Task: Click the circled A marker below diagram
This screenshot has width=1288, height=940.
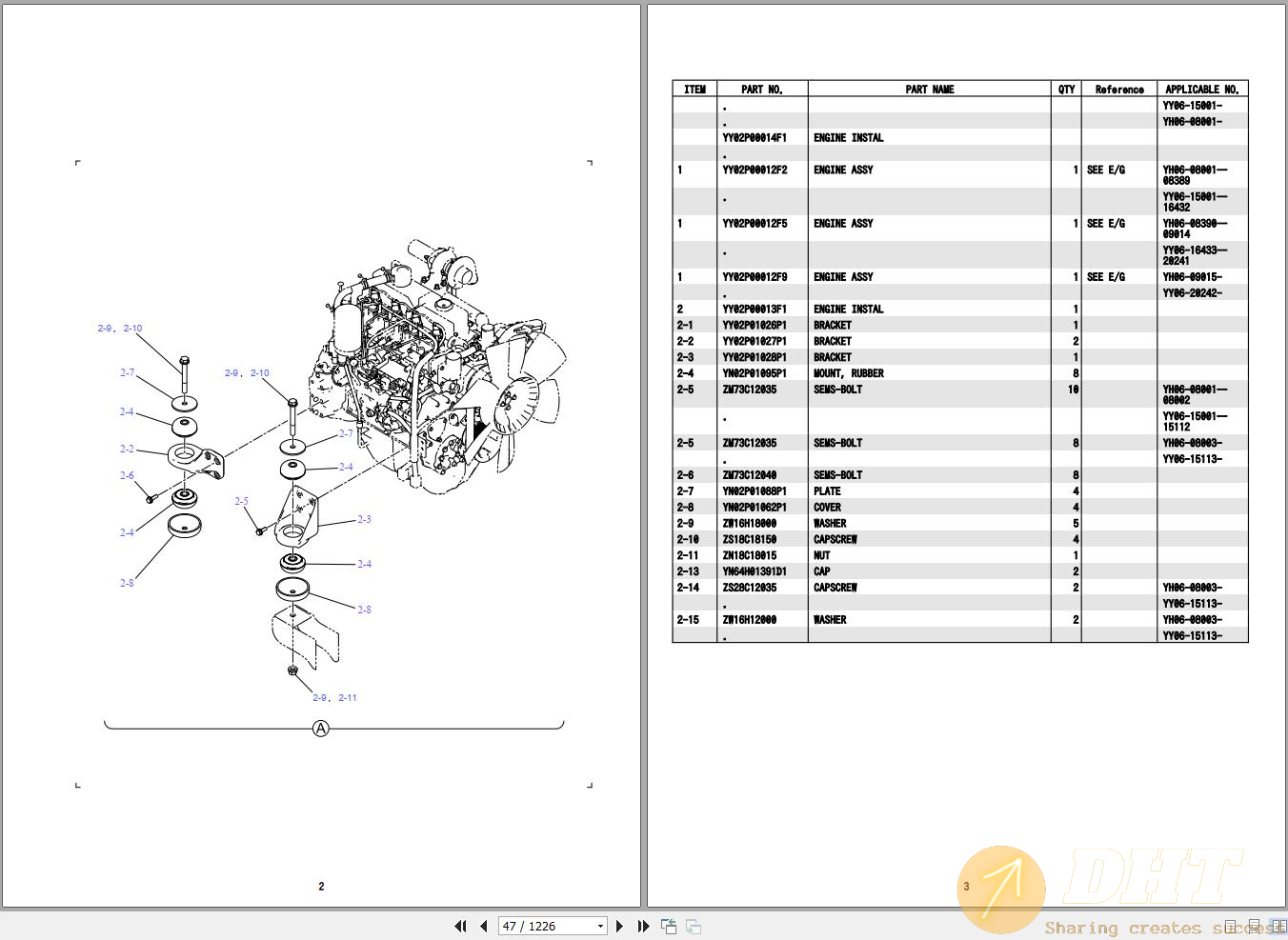Action: click(x=321, y=729)
